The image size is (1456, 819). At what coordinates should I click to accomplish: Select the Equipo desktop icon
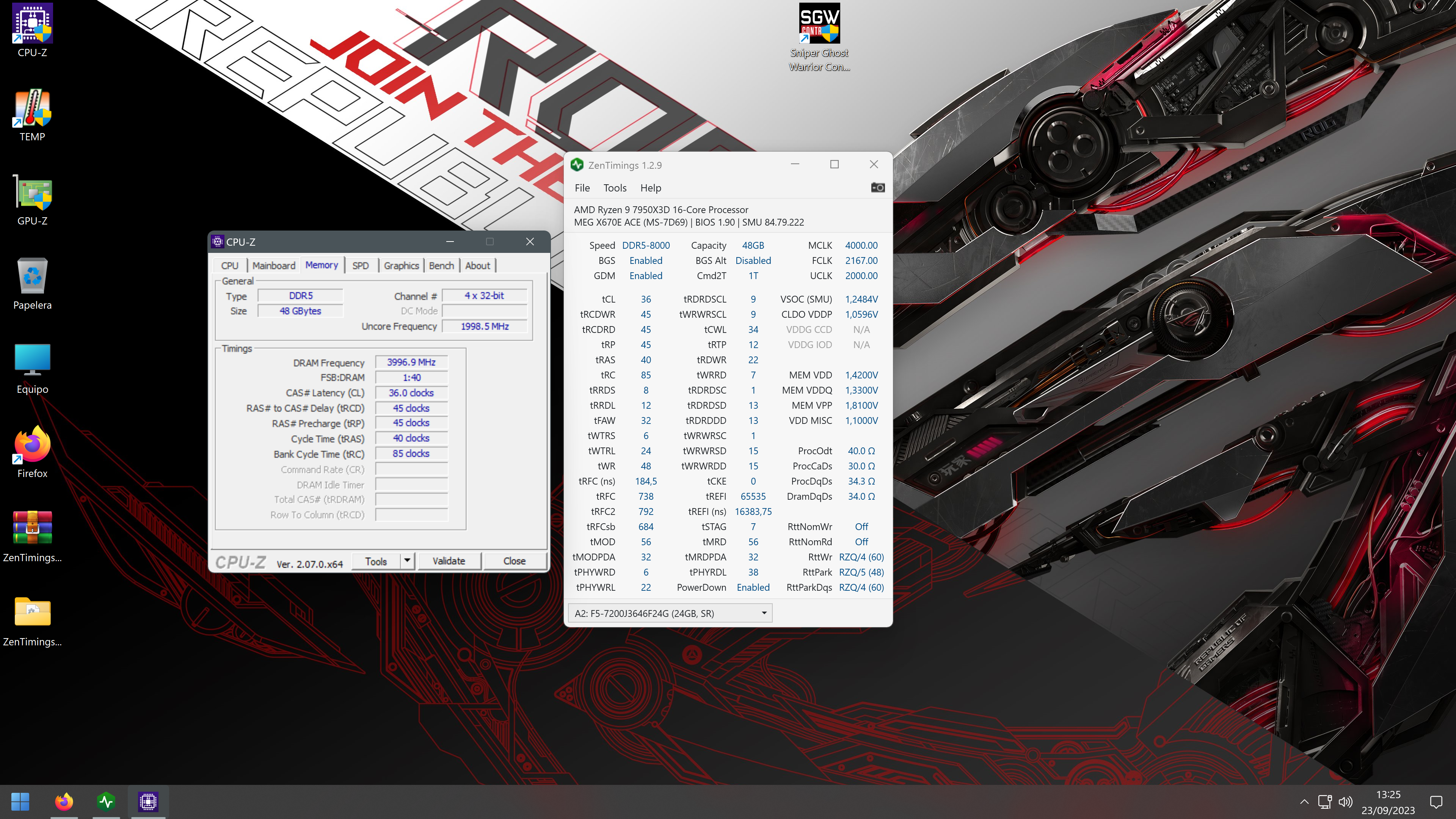[x=32, y=368]
